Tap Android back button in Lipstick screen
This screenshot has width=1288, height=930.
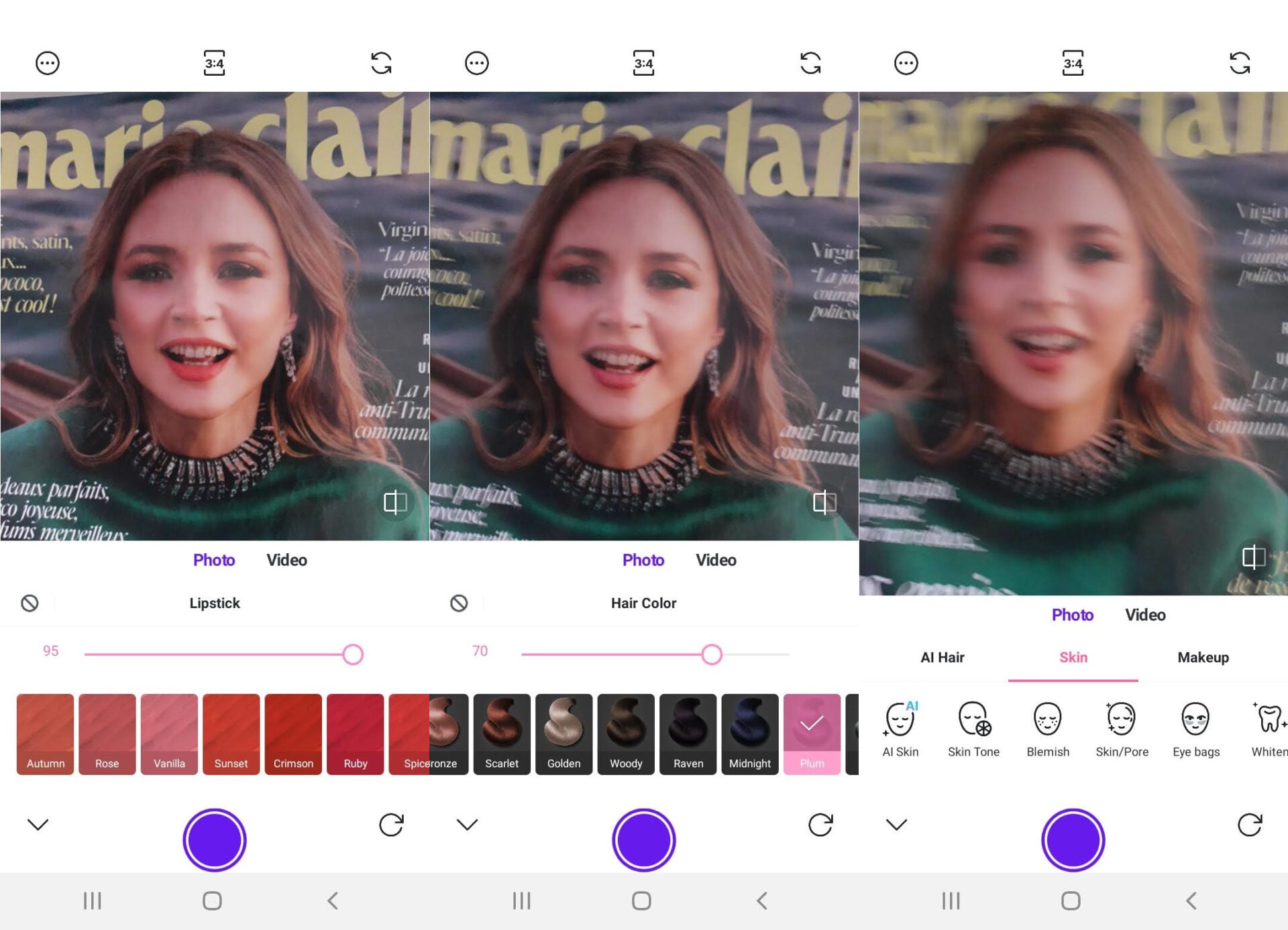(333, 900)
